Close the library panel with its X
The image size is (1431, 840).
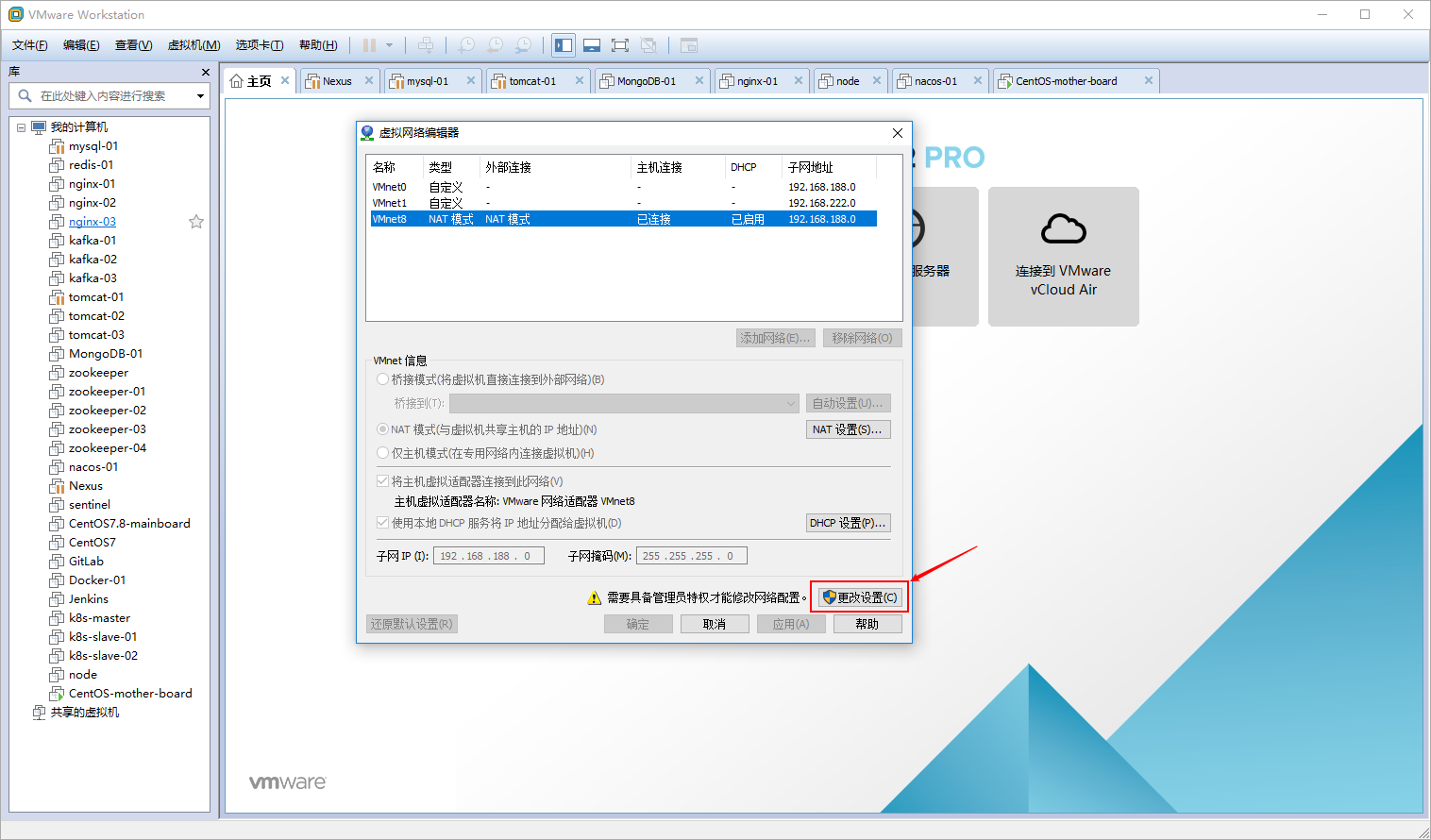click(206, 73)
